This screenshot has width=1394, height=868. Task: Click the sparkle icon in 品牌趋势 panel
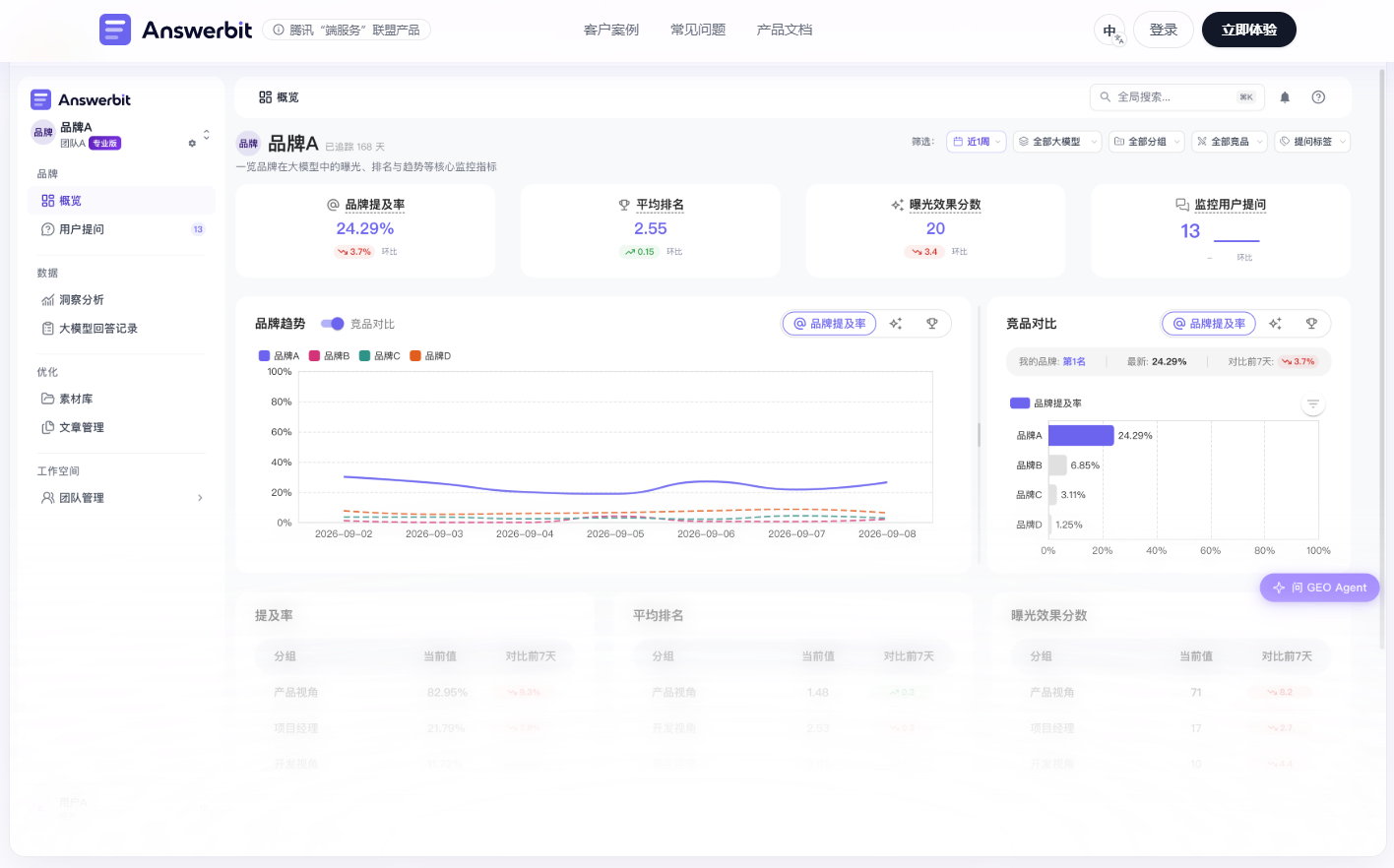[896, 324]
